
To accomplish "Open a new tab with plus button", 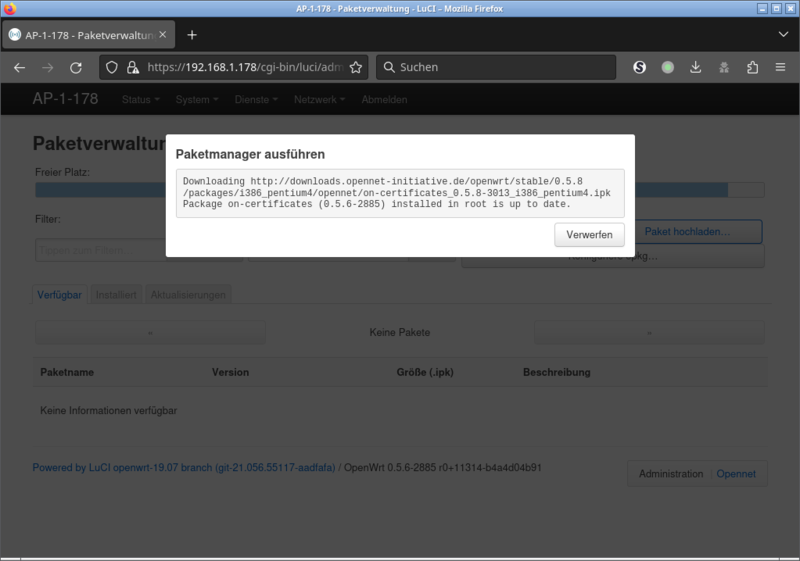I will 192,35.
